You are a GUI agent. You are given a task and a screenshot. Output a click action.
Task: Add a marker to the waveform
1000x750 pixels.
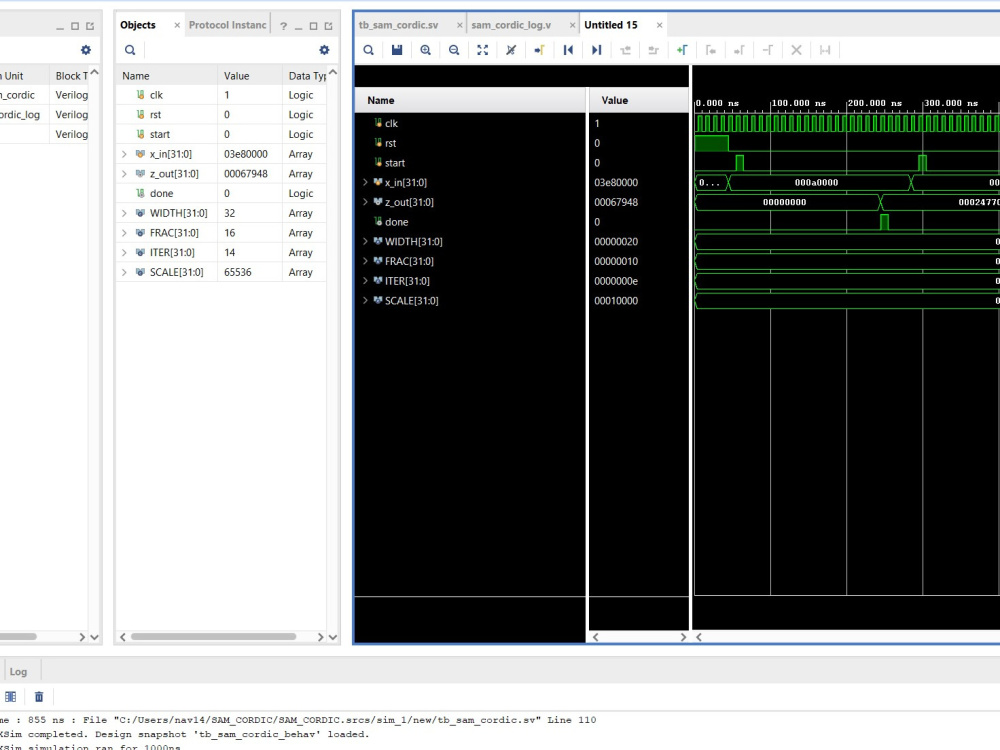point(682,50)
